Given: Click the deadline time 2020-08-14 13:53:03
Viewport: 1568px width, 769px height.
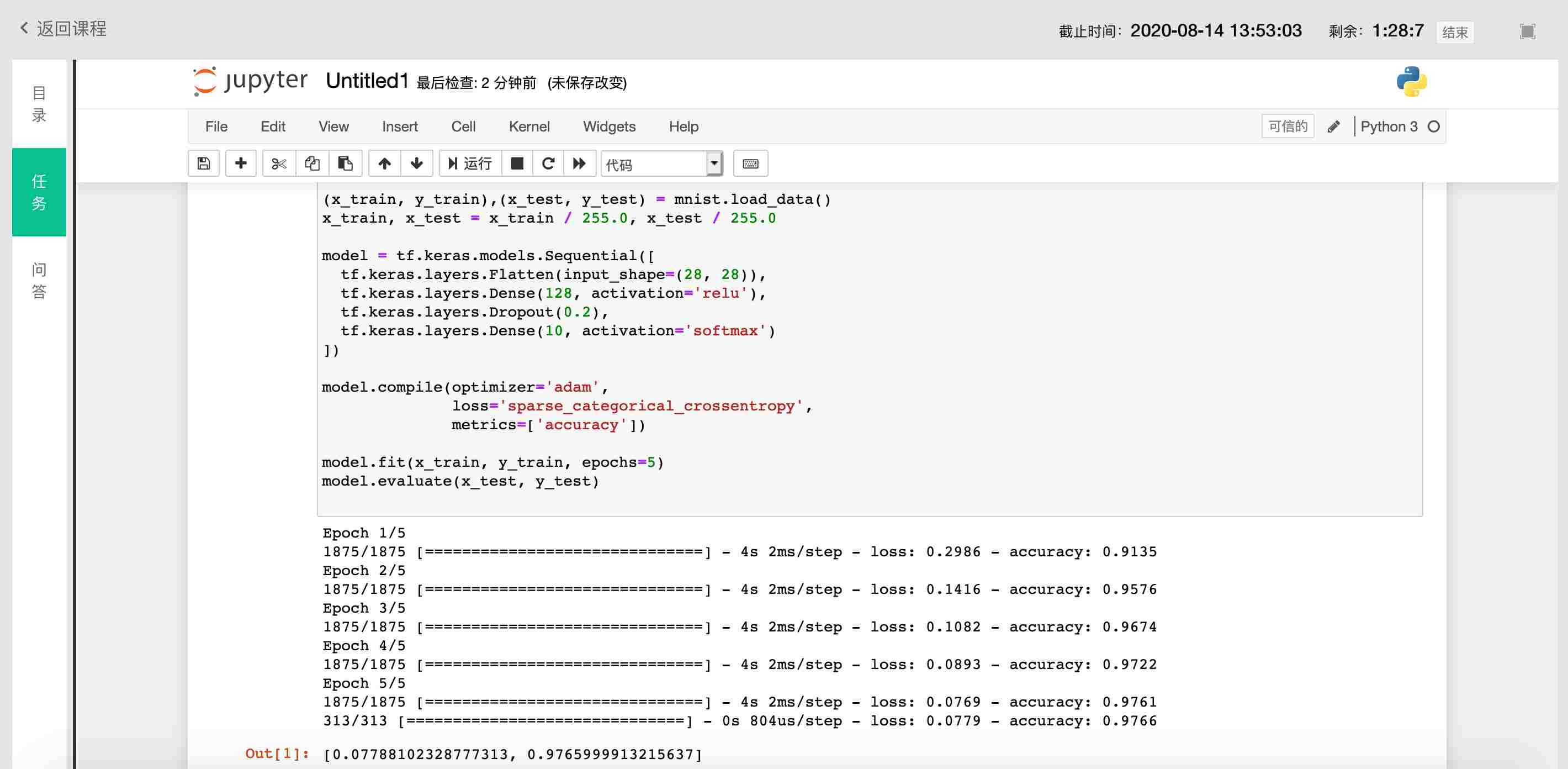Looking at the screenshot, I should 1216,31.
